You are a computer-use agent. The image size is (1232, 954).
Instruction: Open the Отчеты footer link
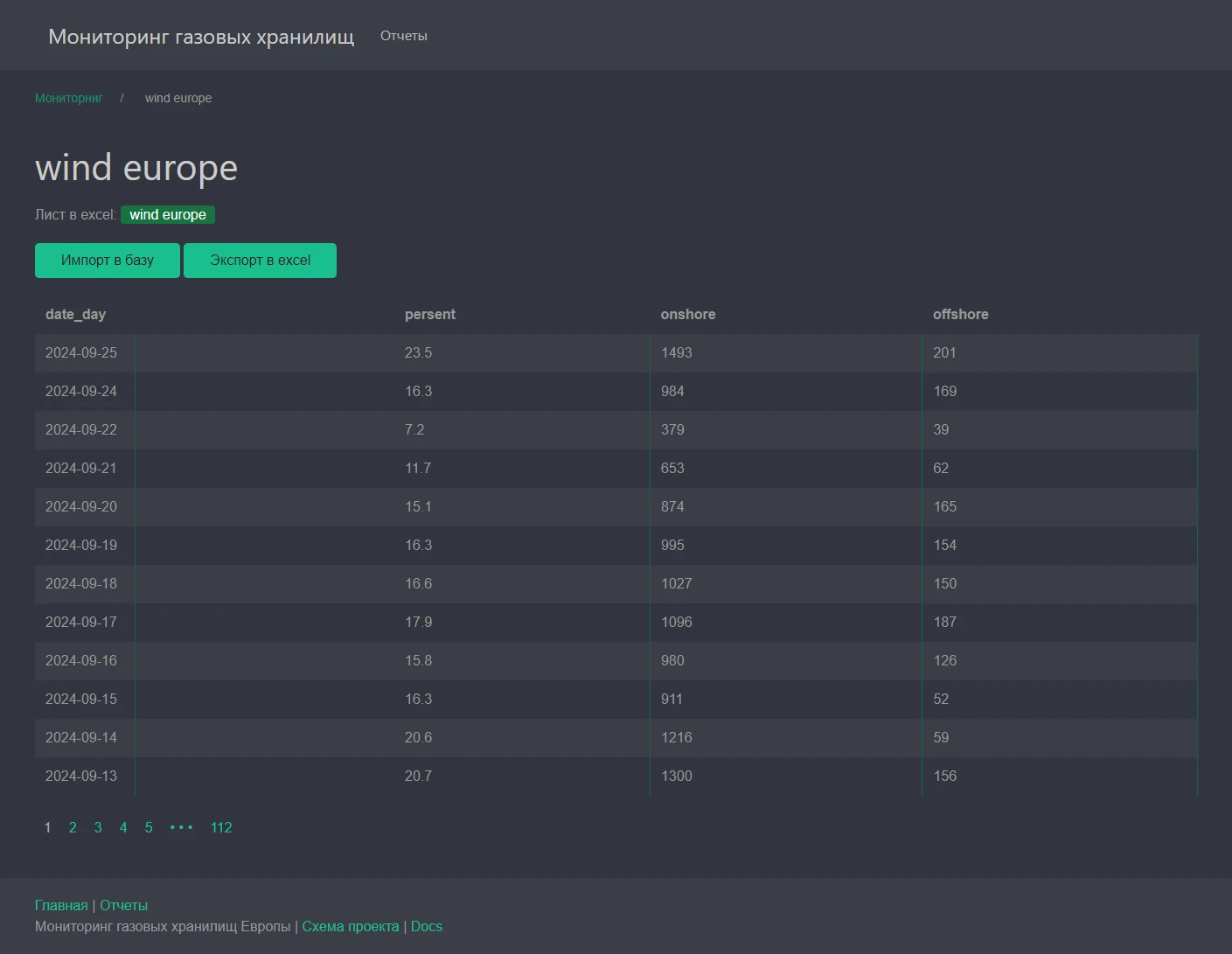pos(123,905)
